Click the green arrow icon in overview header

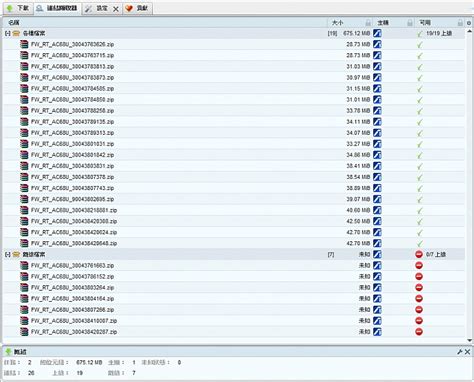coord(8,352)
